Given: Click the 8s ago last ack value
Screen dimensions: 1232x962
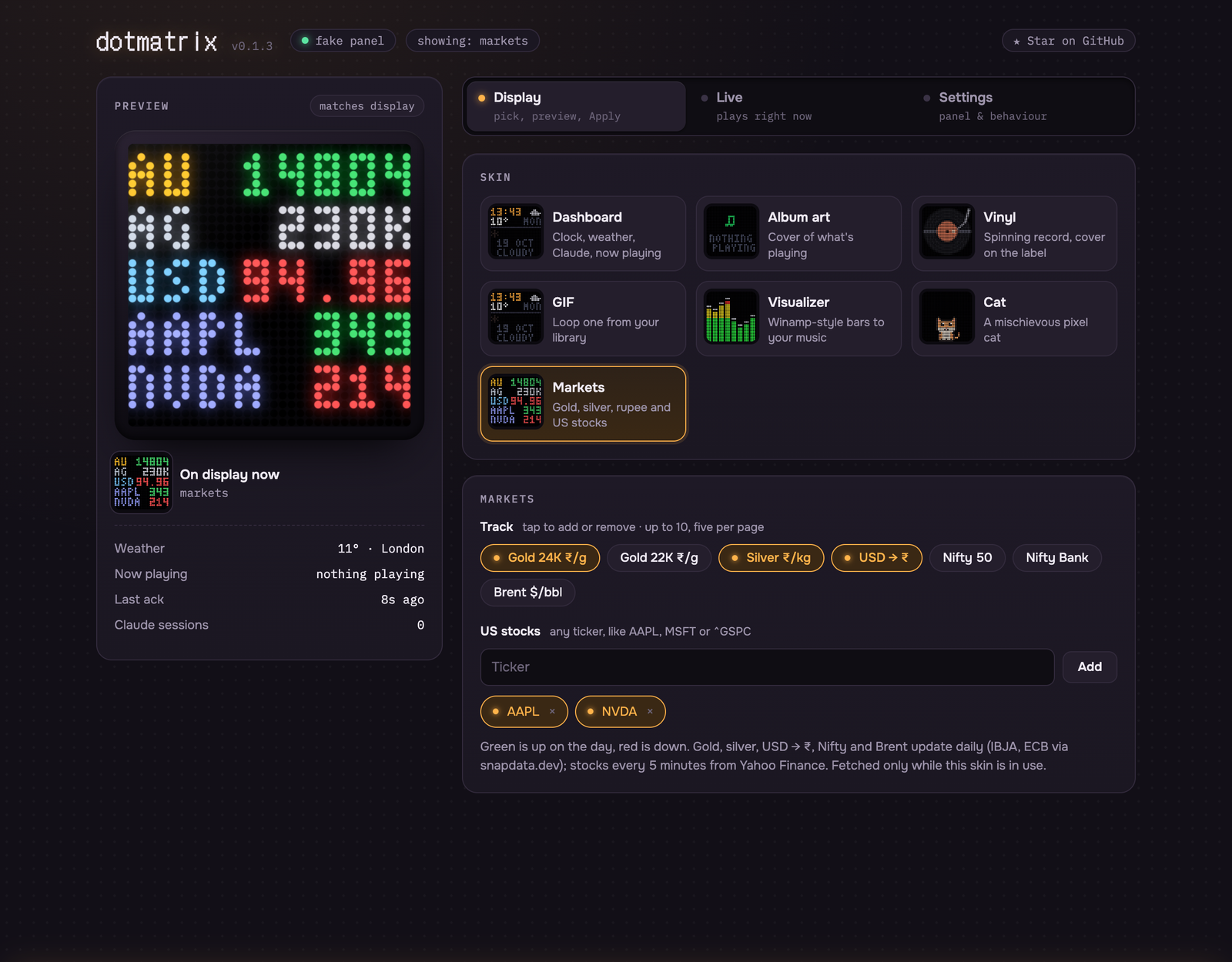Looking at the screenshot, I should 403,600.
